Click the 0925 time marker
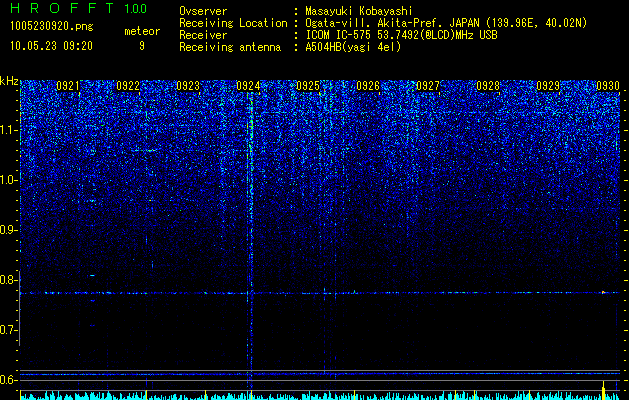629x400 pixels. click(308, 86)
